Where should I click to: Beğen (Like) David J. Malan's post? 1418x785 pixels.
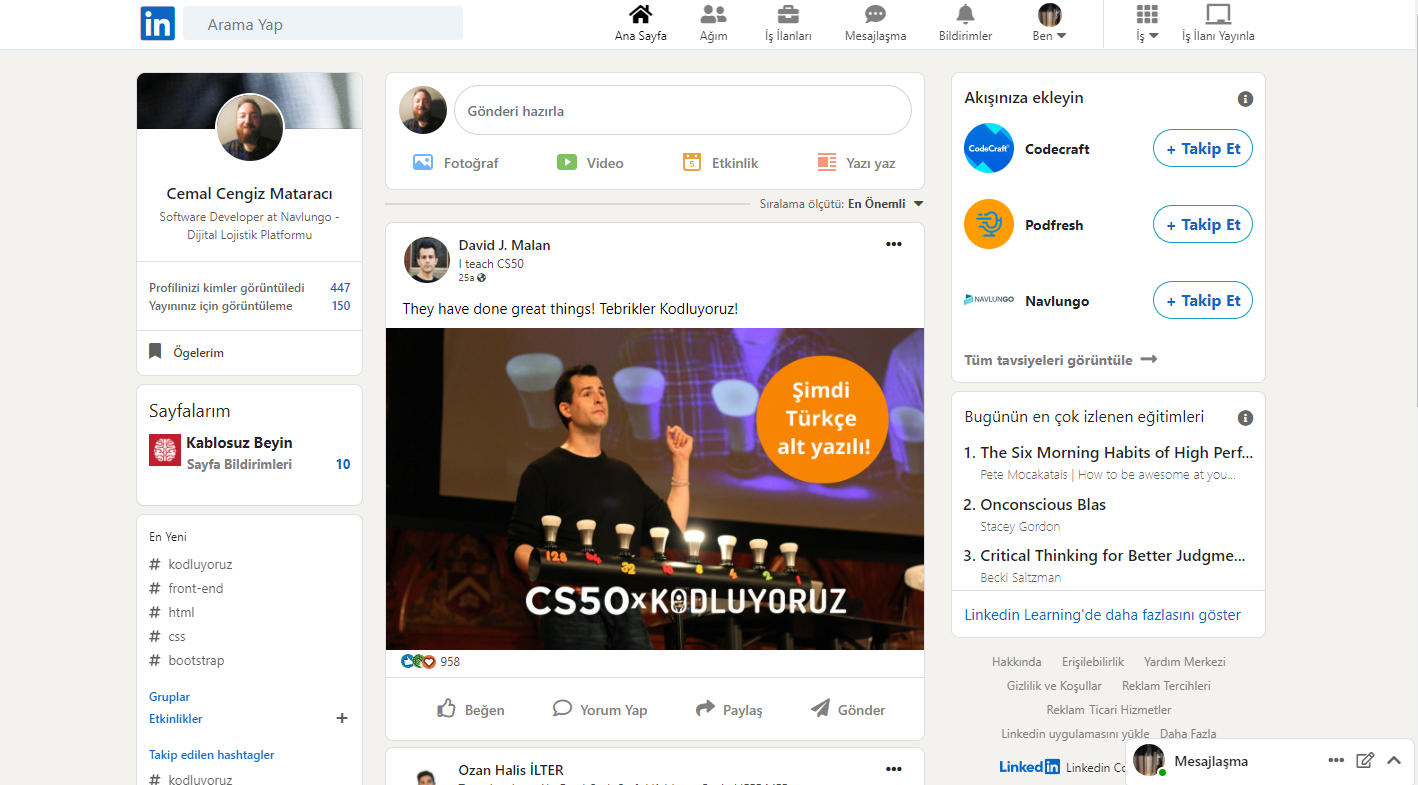click(x=470, y=709)
